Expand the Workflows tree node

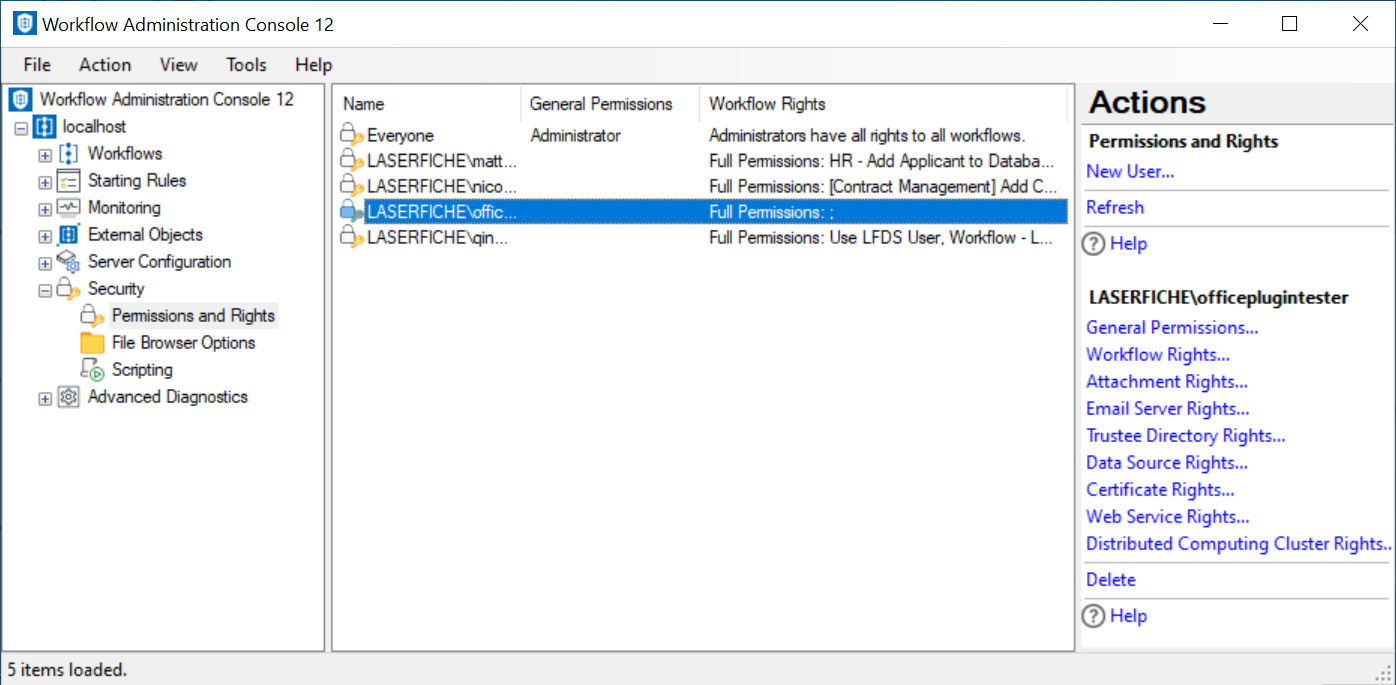click(x=45, y=155)
